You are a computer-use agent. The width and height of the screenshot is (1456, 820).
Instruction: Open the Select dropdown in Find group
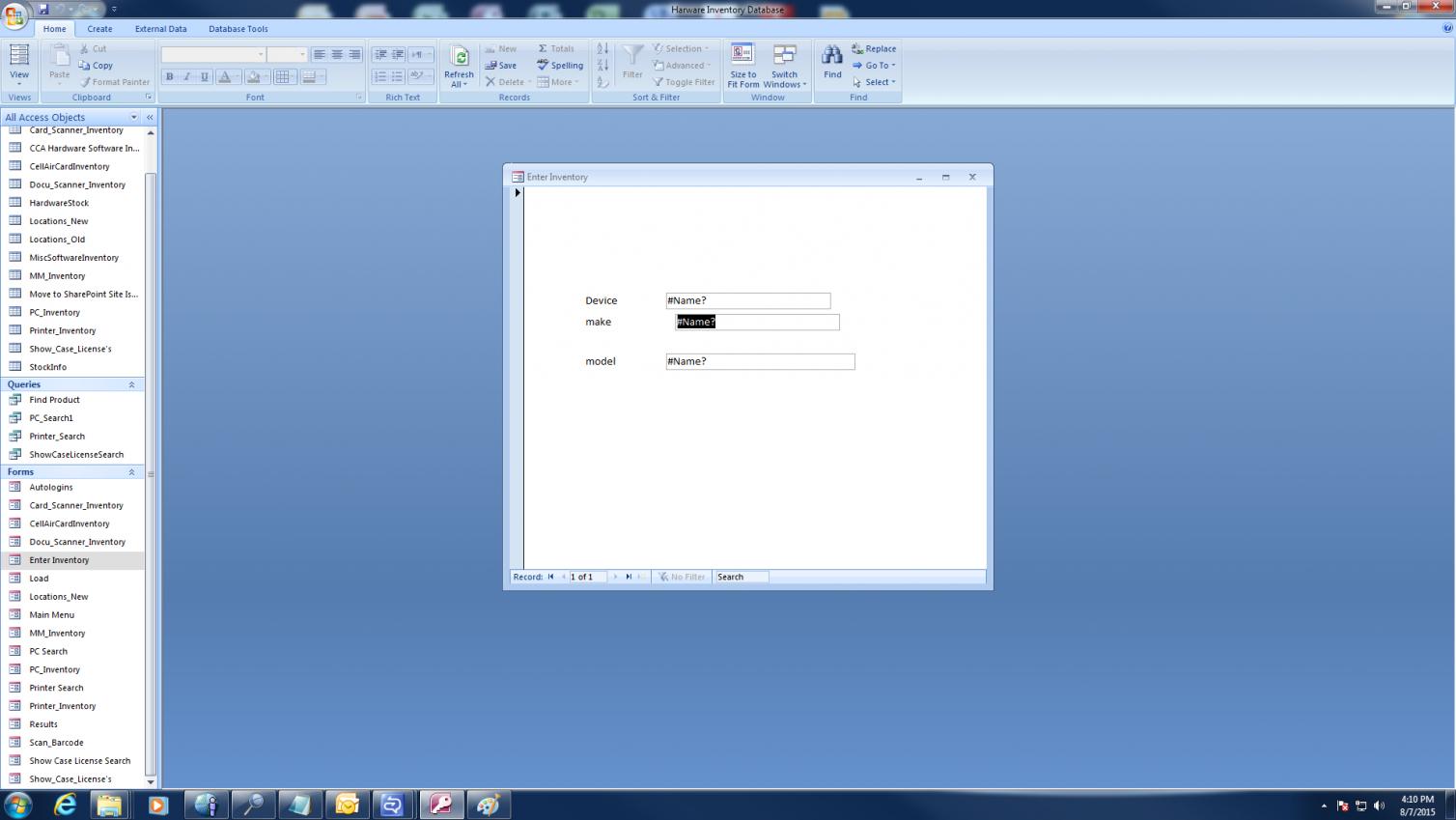pyautogui.click(x=874, y=82)
